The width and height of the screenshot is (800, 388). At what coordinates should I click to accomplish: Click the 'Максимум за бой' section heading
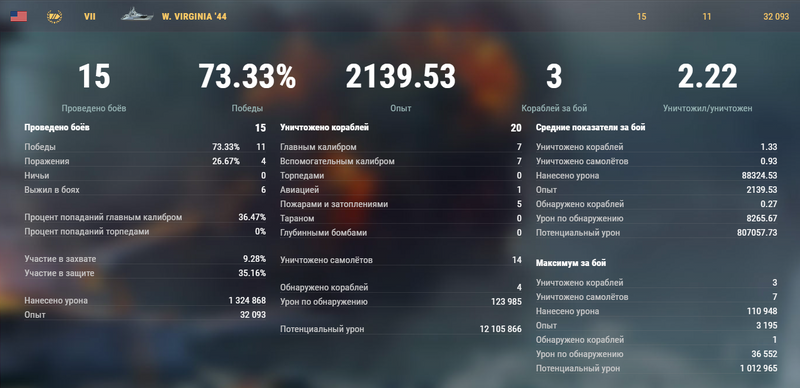571,263
